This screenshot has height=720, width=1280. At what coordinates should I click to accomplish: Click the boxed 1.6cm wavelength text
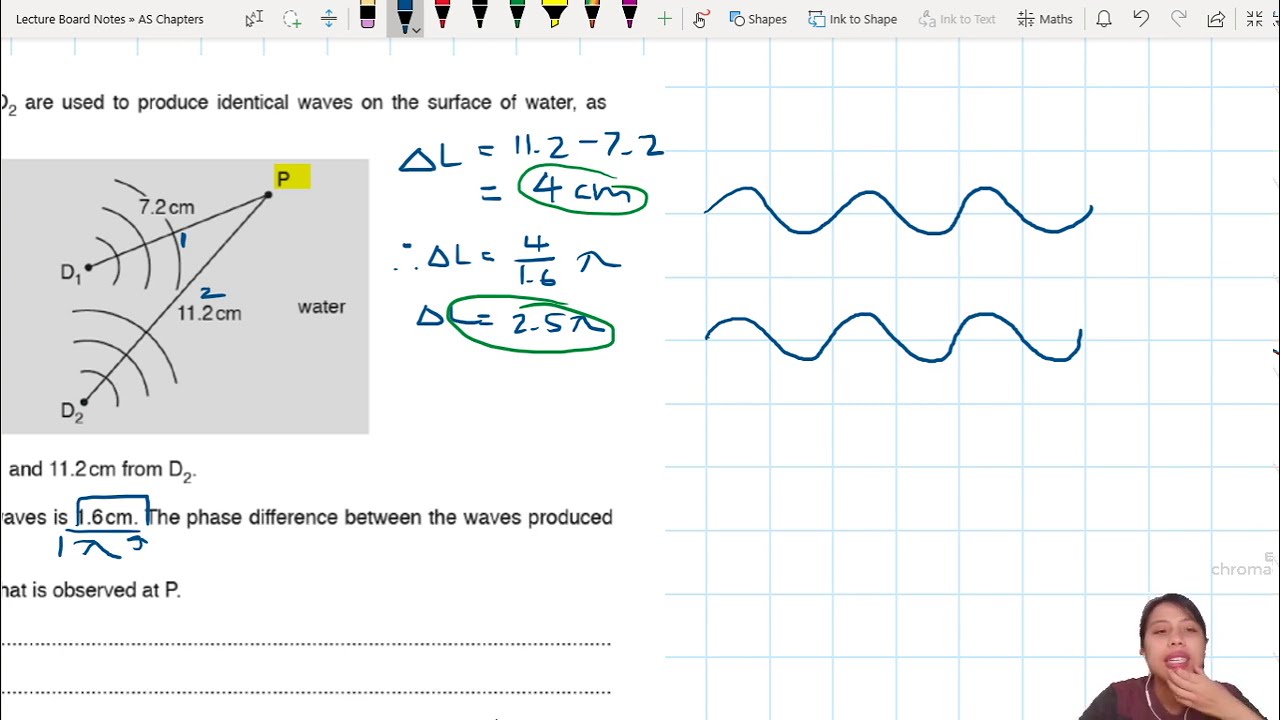click(108, 517)
